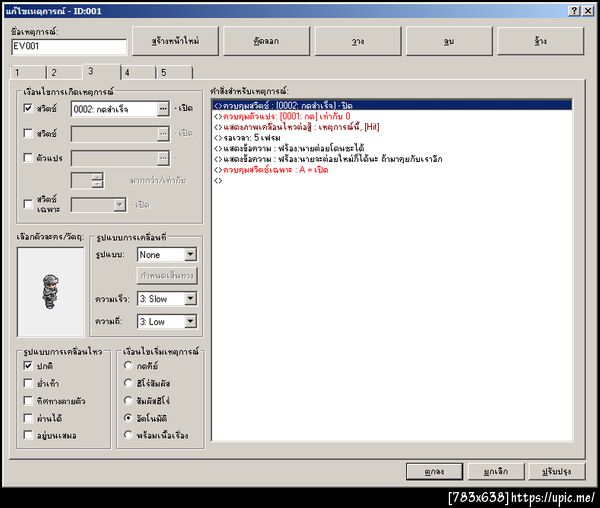The image size is (600, 508).
Task: Click the ล้าง (clear page) button
Action: (x=540, y=41)
